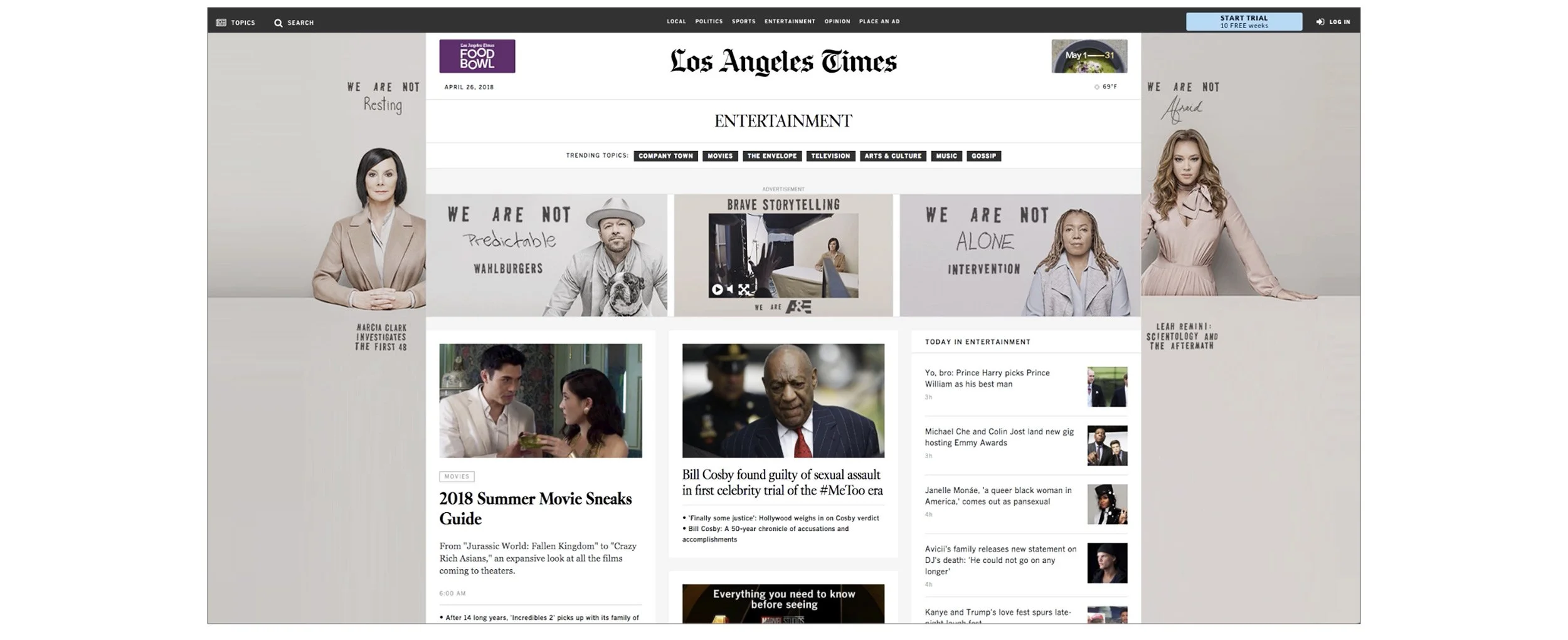Select Entertainment in top navigation

click(790, 21)
